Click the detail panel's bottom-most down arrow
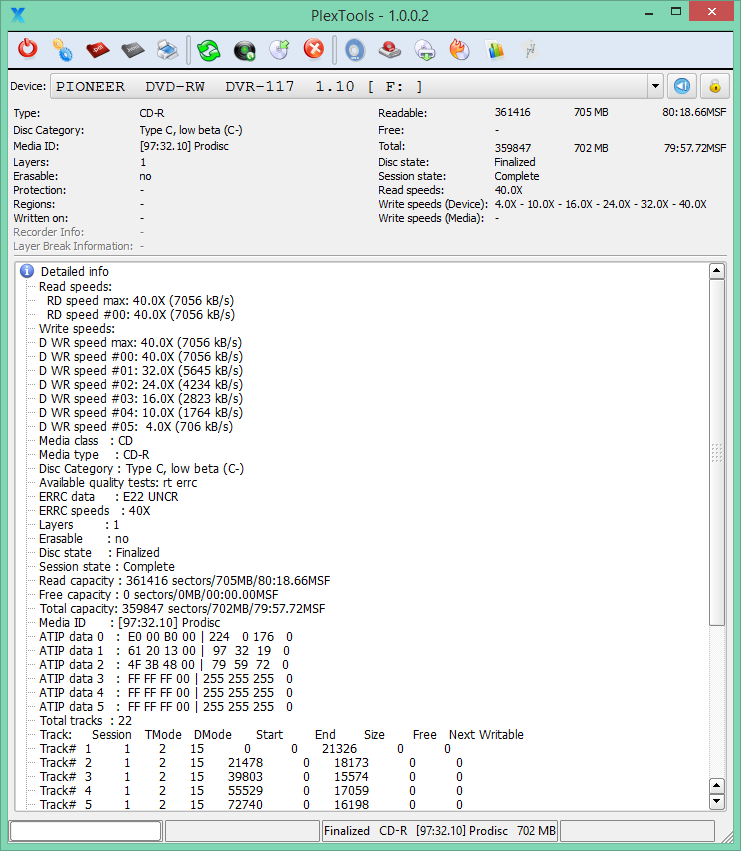The height and width of the screenshot is (851, 741). coord(717,801)
